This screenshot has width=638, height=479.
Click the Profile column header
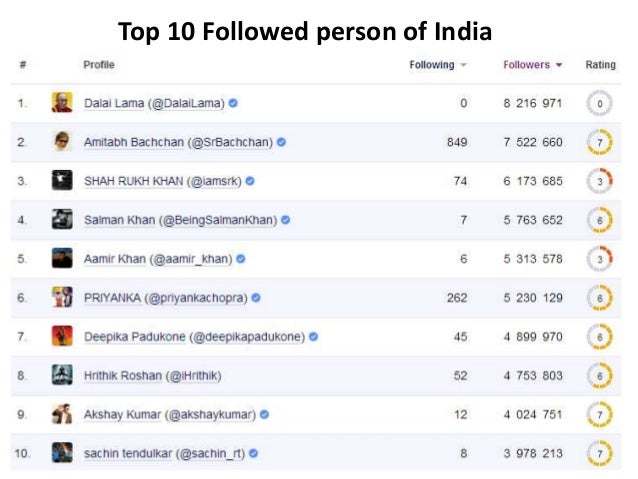[99, 65]
